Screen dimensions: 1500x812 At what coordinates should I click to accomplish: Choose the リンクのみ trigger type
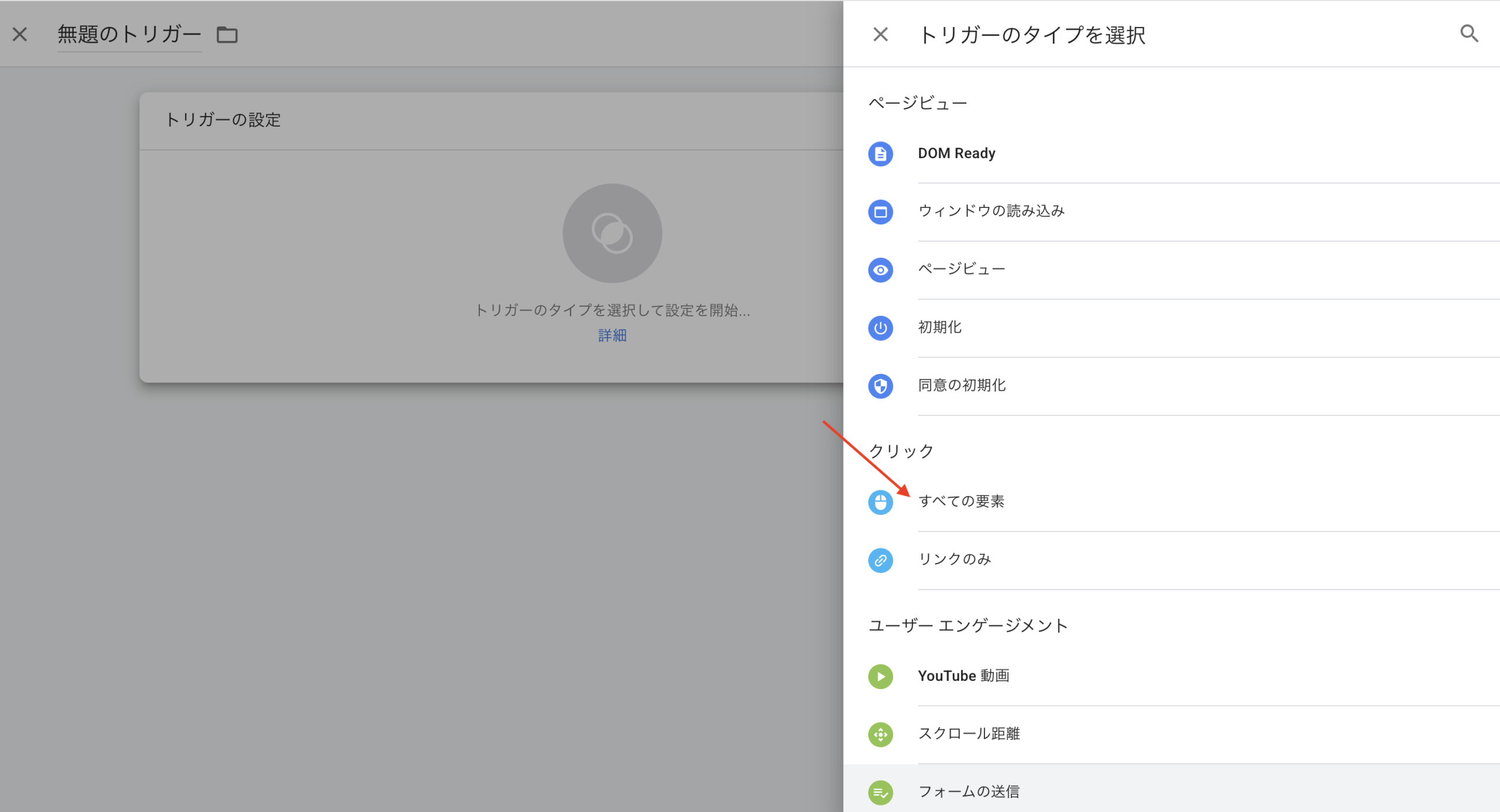pyautogui.click(x=954, y=559)
